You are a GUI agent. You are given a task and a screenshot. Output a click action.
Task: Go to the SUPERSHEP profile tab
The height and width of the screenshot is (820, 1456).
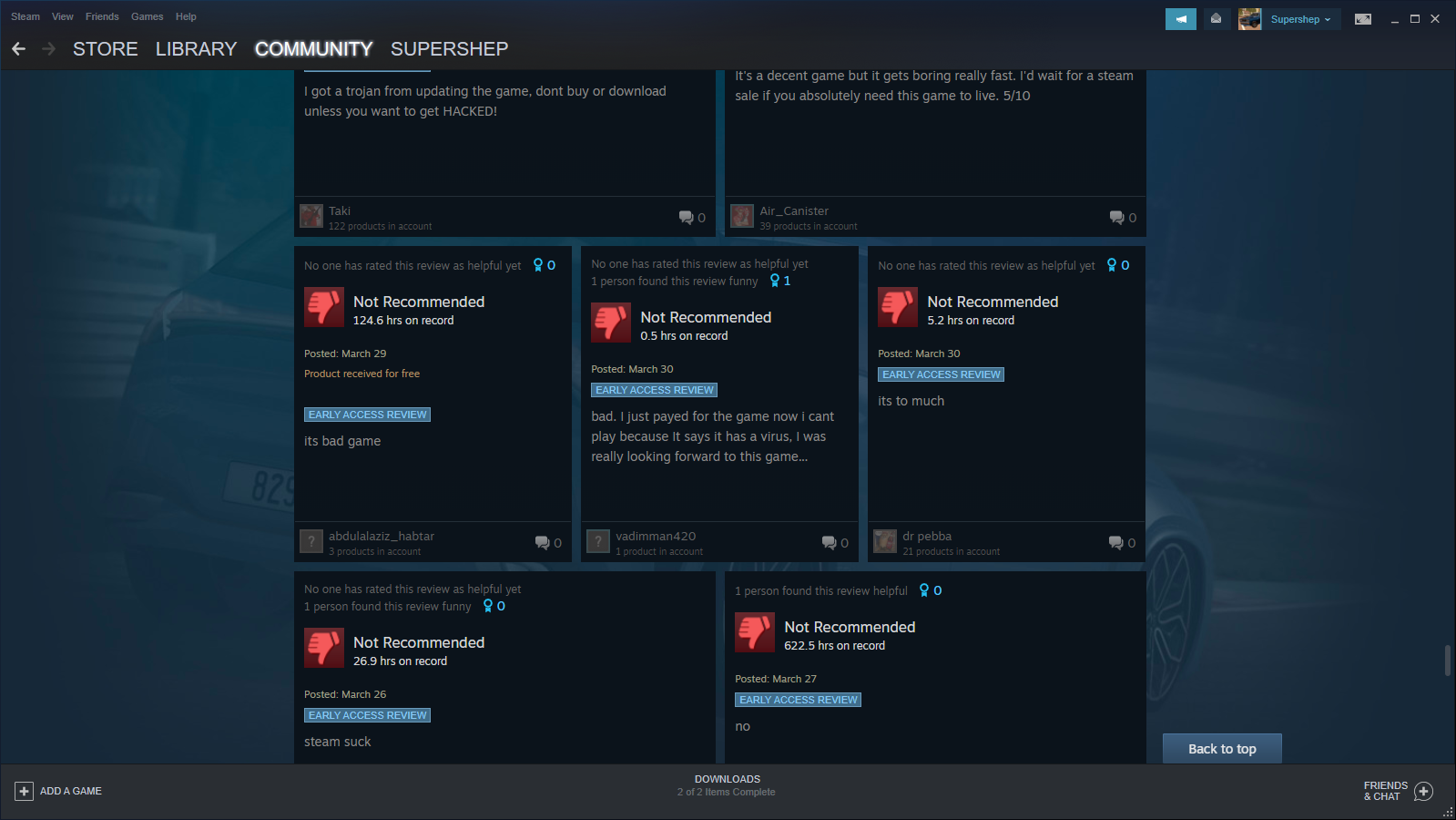click(x=449, y=49)
